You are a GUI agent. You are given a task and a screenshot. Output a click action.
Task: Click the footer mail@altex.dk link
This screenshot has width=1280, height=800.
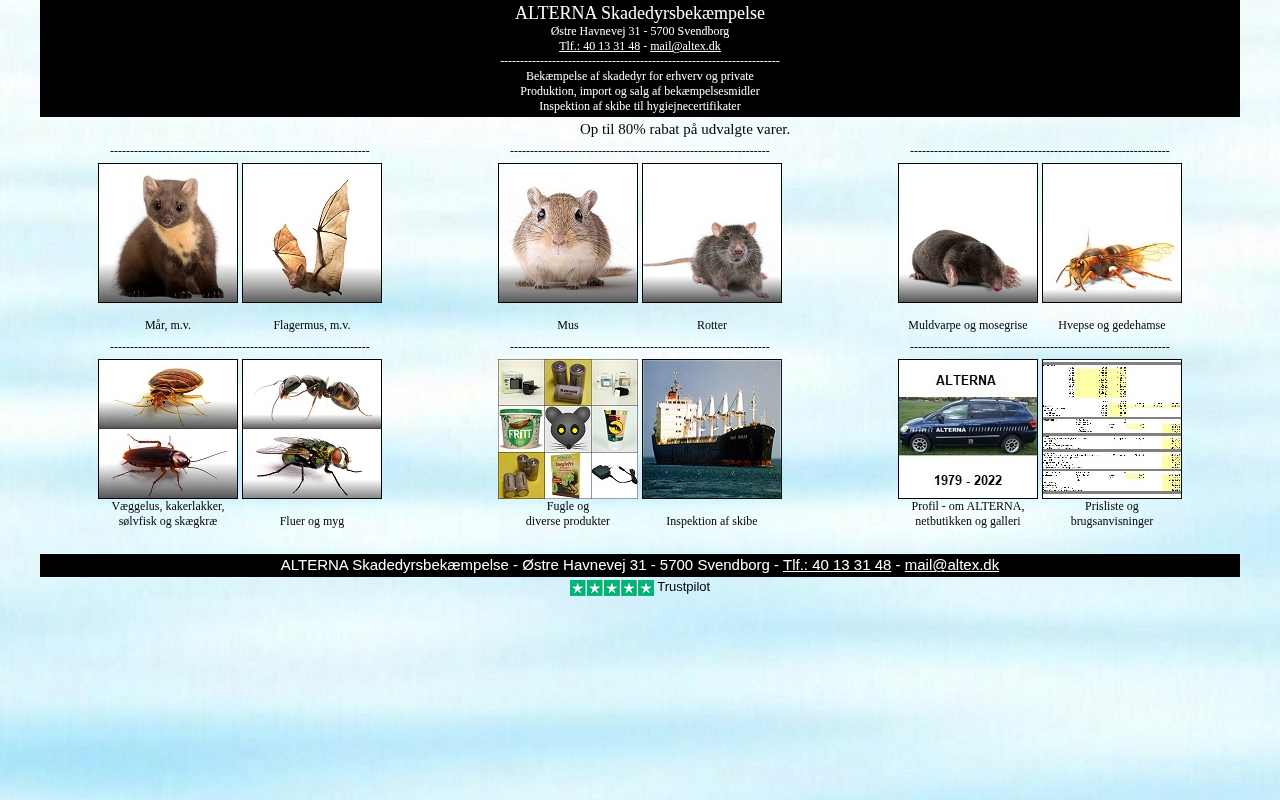[952, 565]
